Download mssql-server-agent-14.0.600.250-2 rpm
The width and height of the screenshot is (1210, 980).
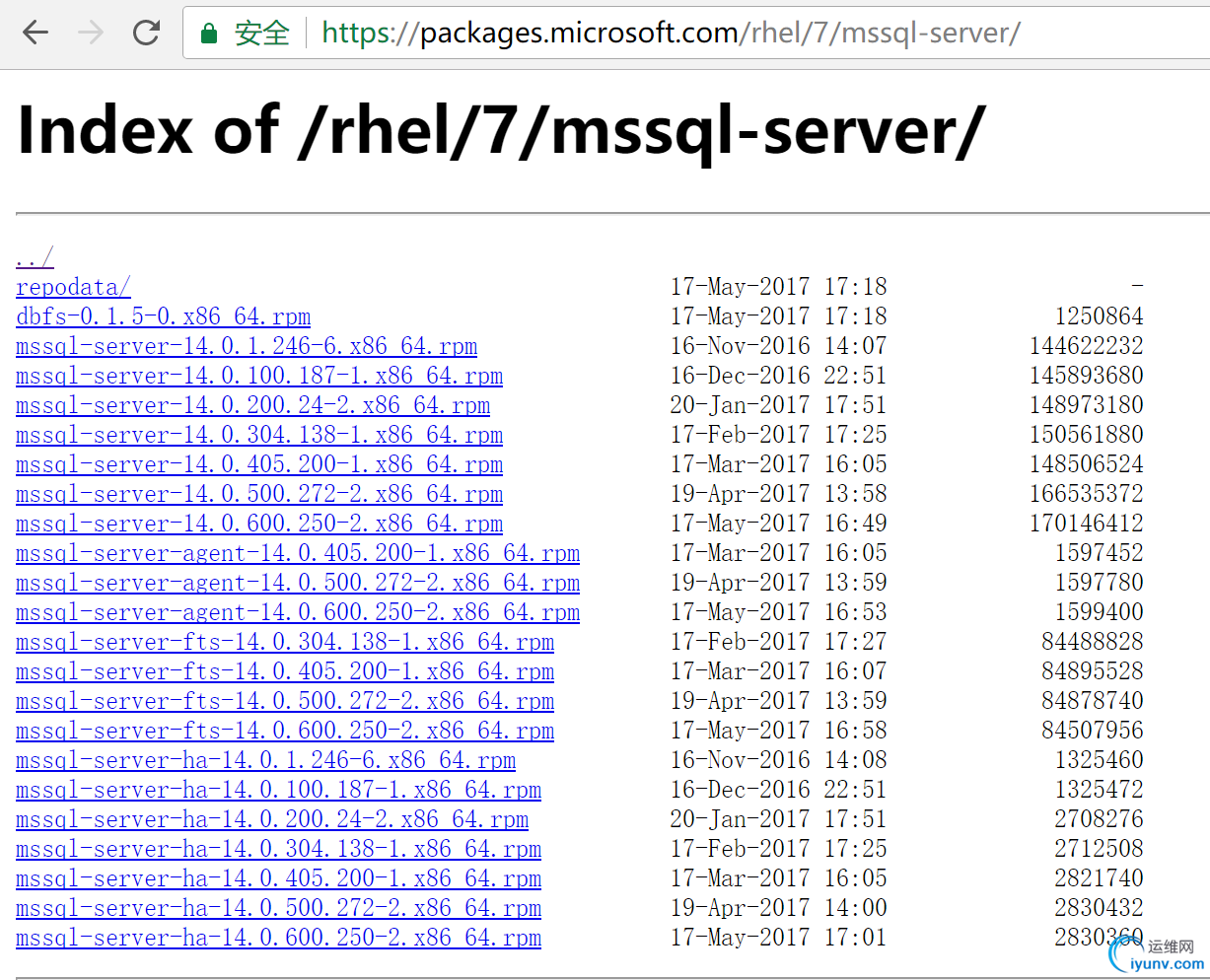tap(298, 612)
